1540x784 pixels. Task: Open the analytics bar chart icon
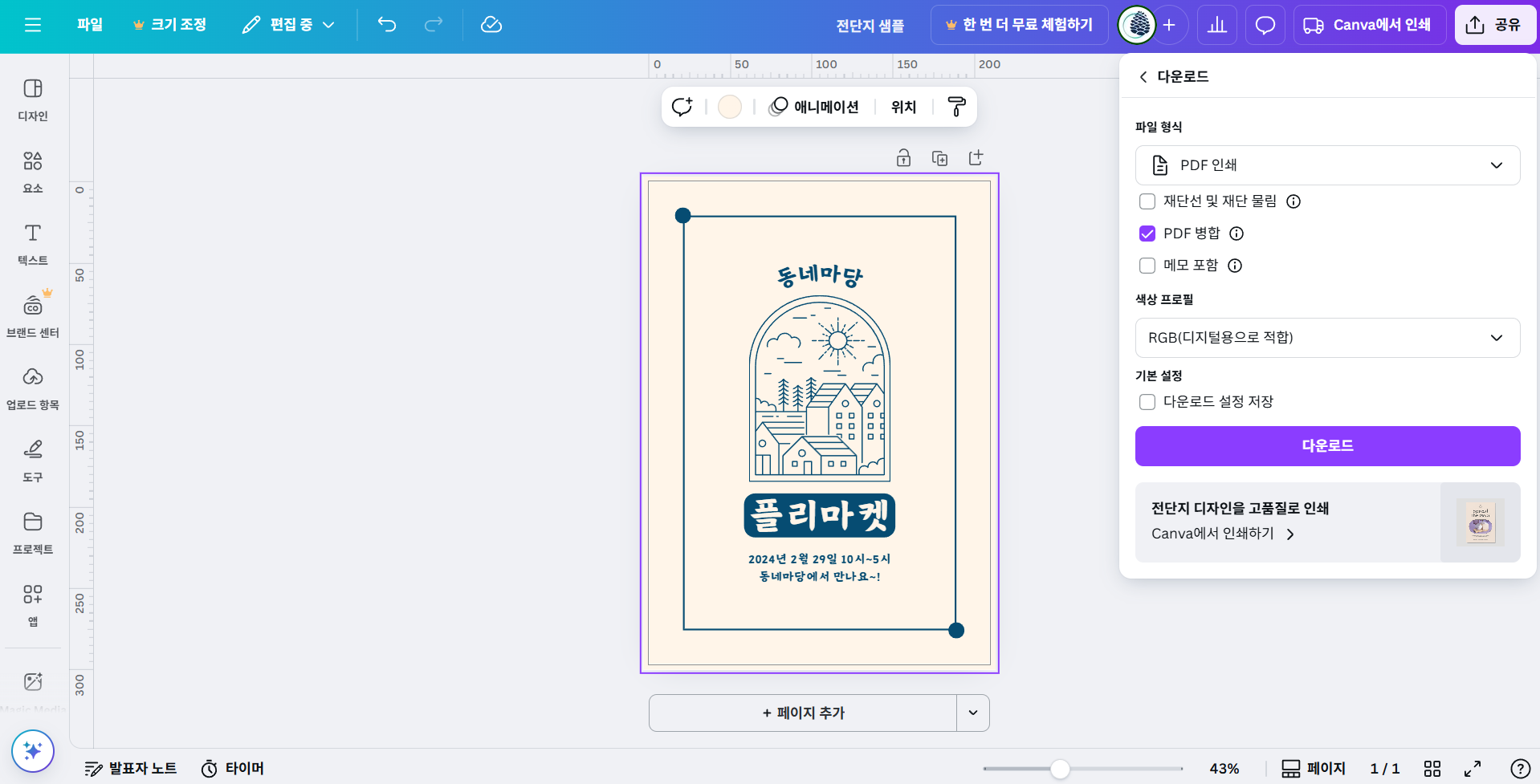click(1217, 26)
